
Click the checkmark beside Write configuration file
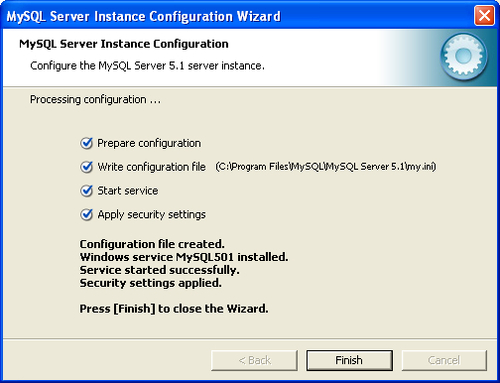87,167
